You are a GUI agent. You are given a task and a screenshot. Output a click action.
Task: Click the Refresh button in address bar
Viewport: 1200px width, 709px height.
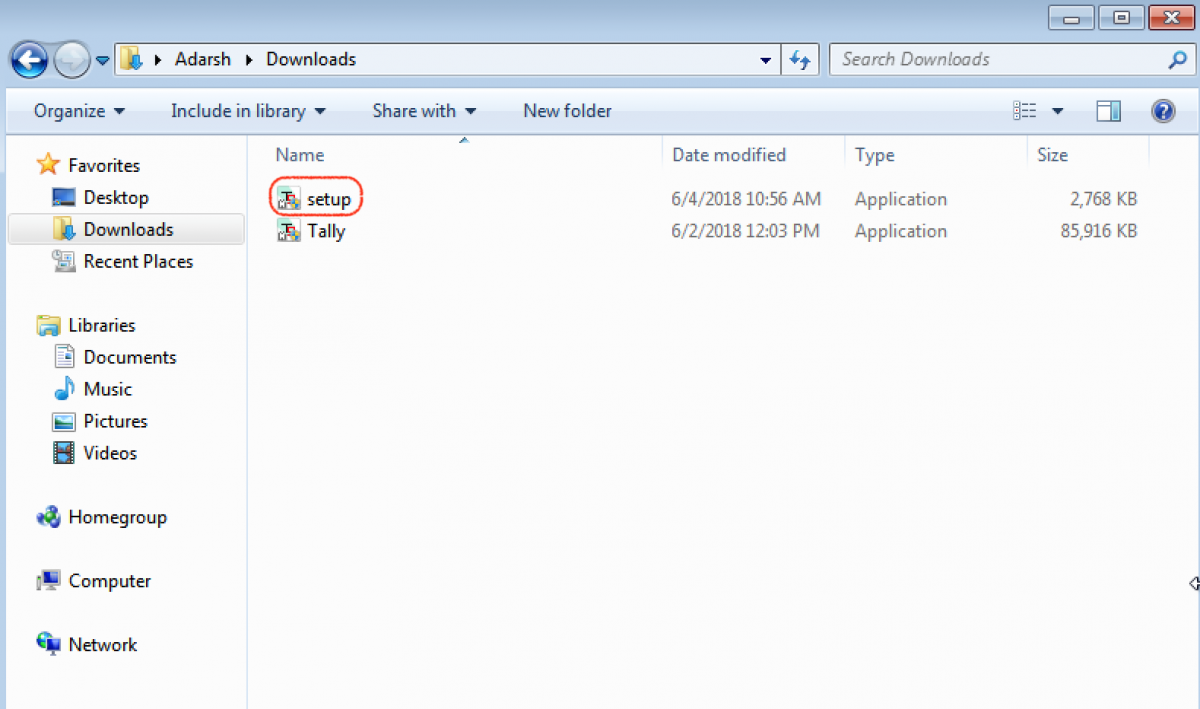coord(800,59)
